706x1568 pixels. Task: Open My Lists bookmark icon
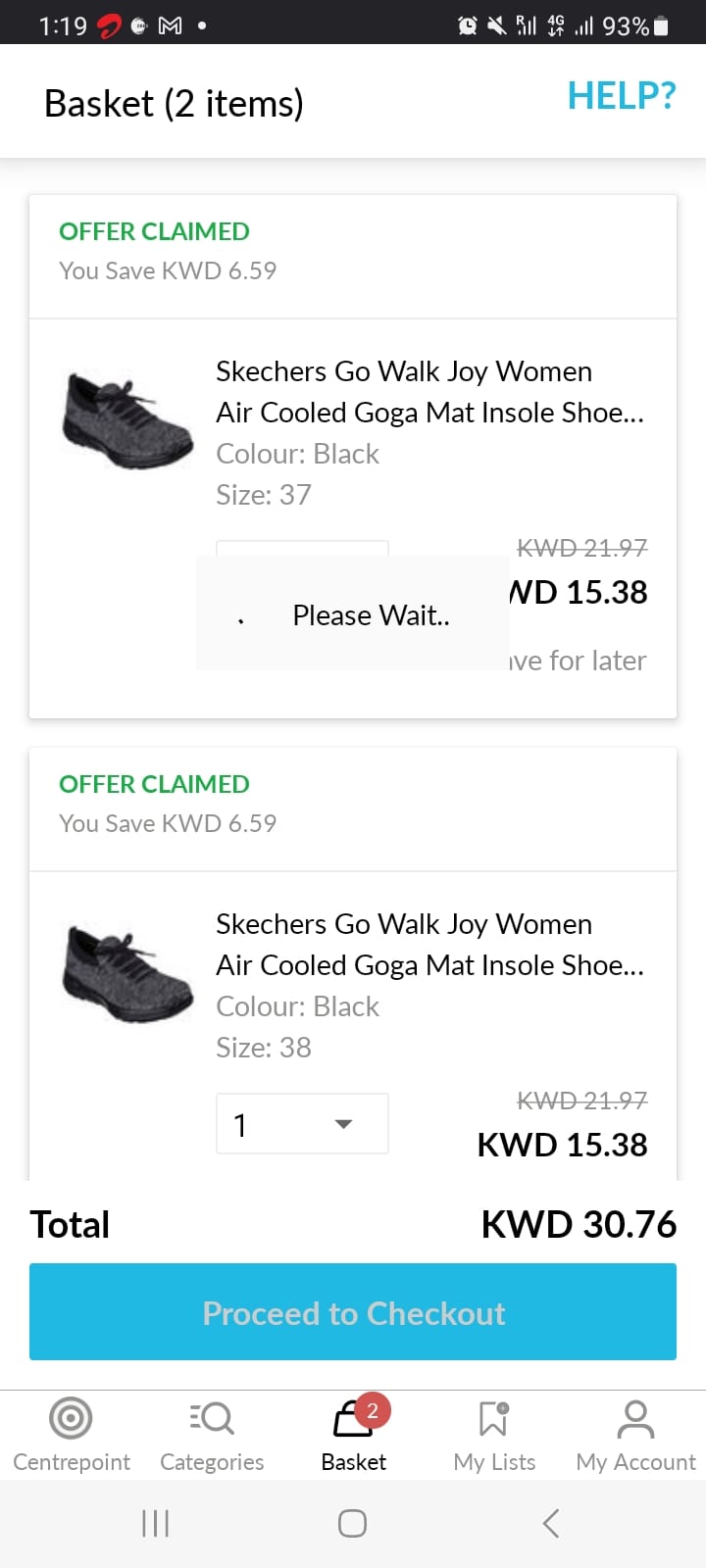click(x=494, y=1418)
